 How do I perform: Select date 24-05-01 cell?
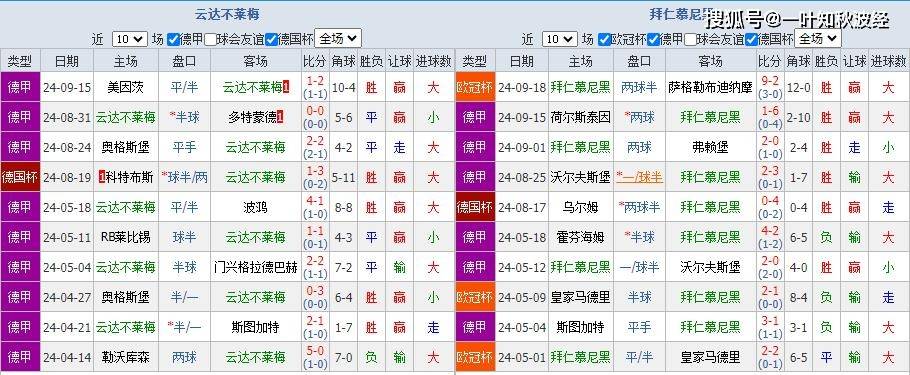pos(522,357)
